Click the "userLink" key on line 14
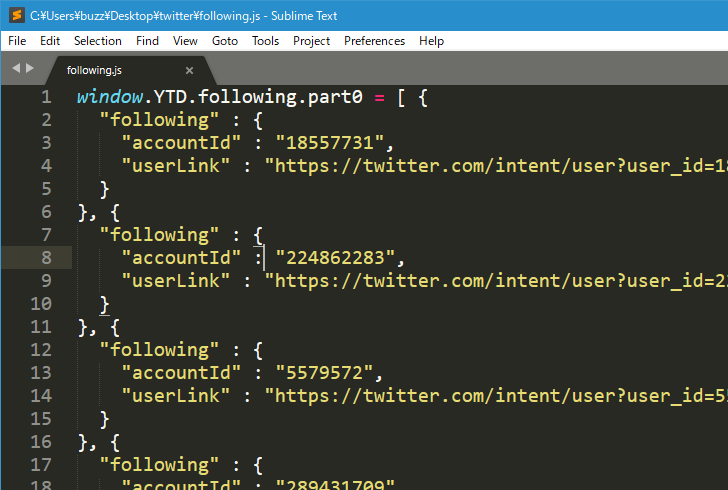Screen dimensions: 728x490 click(x=176, y=396)
